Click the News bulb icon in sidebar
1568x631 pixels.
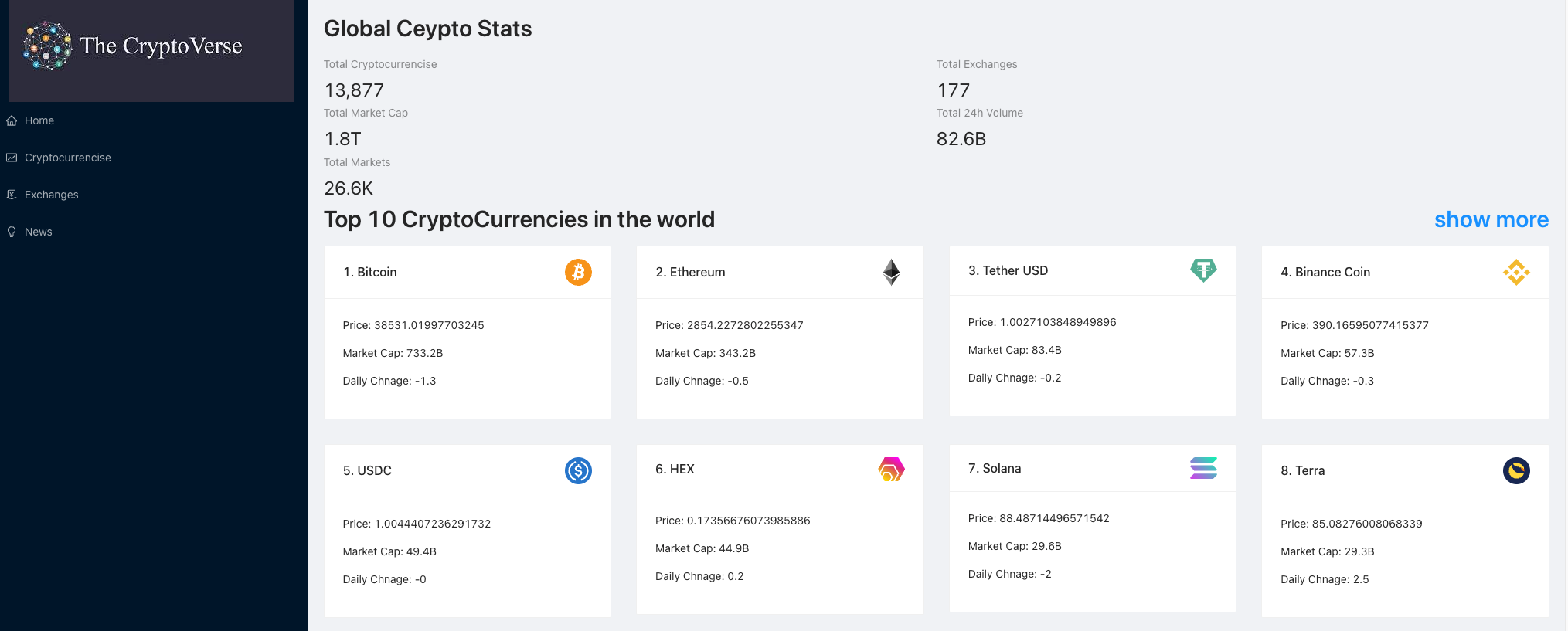pyautogui.click(x=12, y=232)
